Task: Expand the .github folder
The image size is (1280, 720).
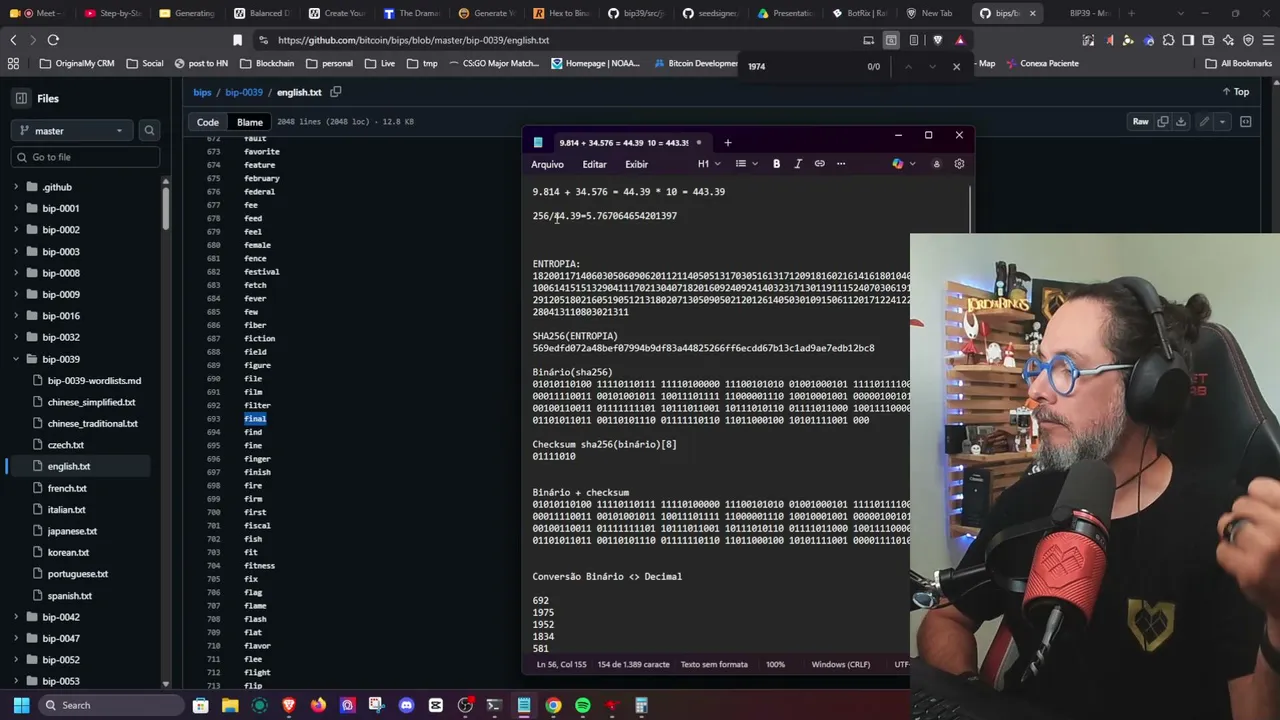Action: (x=16, y=187)
